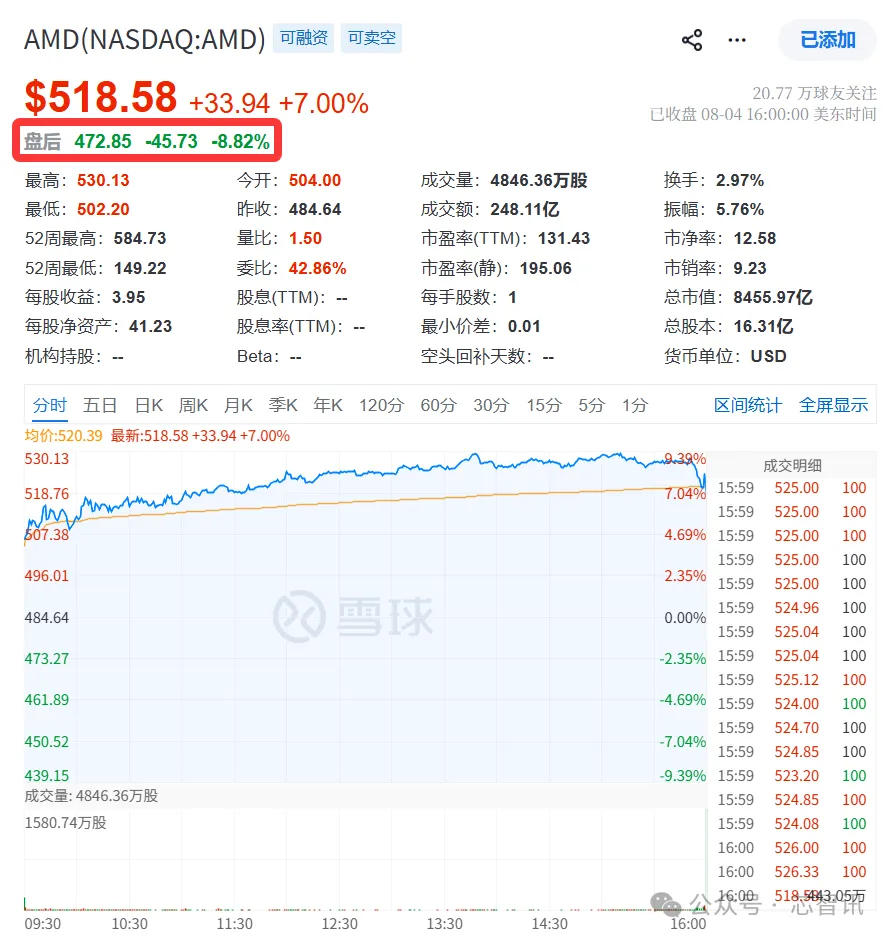This screenshot has height=940, width=892.
Task: Click the 昨收 value 484.64
Action: point(315,209)
